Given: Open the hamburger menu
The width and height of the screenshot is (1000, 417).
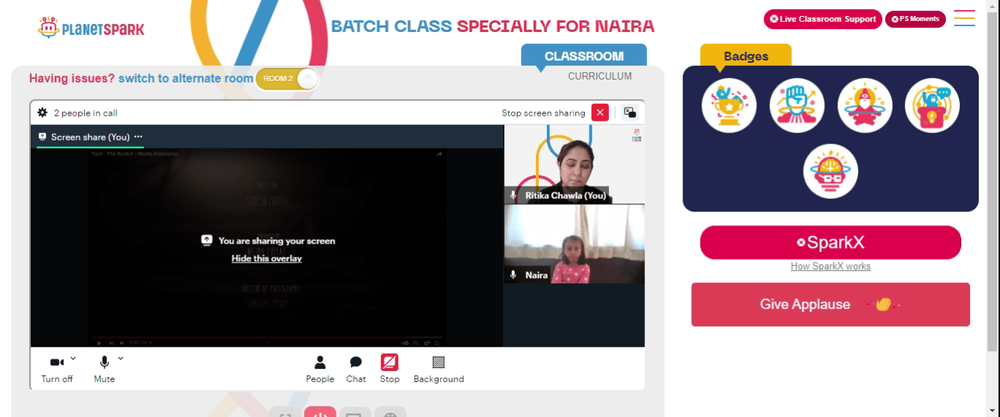Looking at the screenshot, I should (x=964, y=18).
